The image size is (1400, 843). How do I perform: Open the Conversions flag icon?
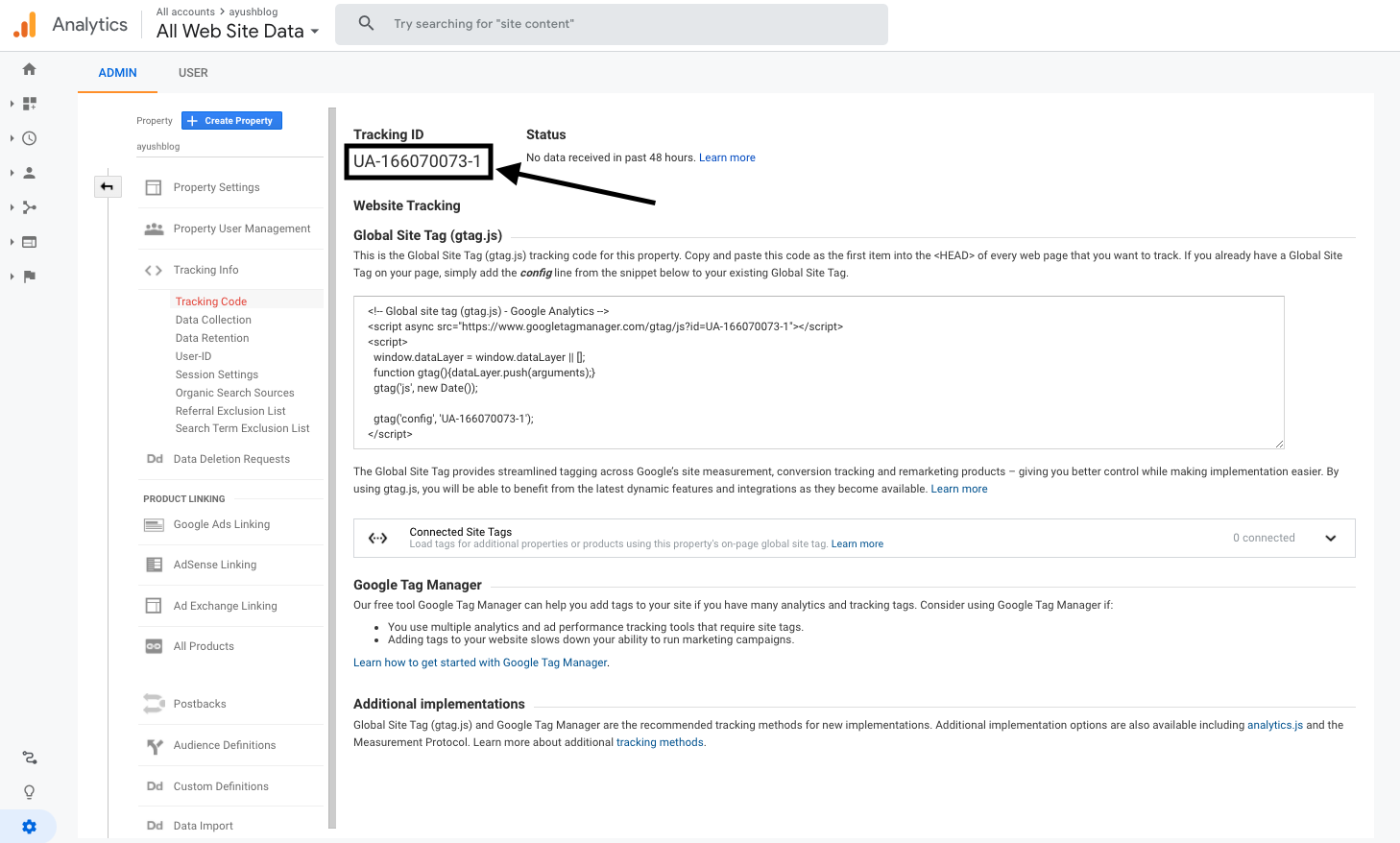click(30, 277)
